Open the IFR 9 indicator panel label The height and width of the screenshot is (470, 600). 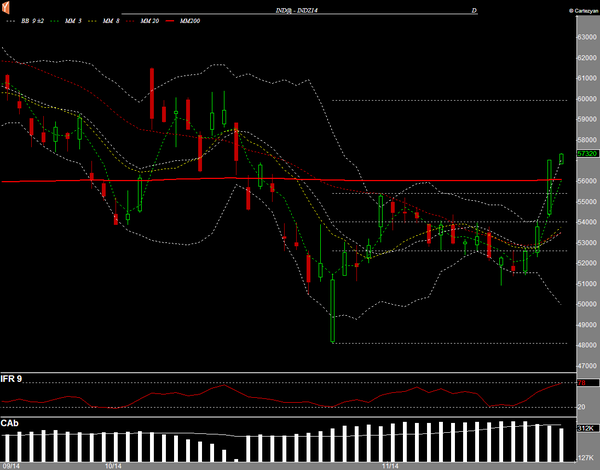click(12, 379)
